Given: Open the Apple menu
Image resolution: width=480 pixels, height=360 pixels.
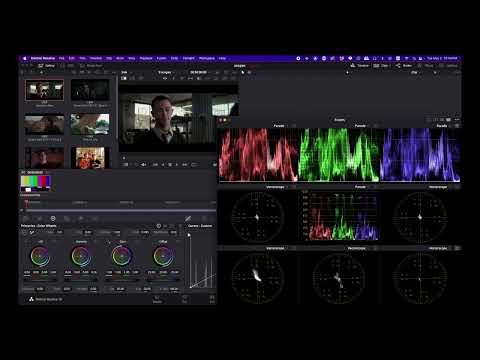Looking at the screenshot, I should (x=25, y=58).
